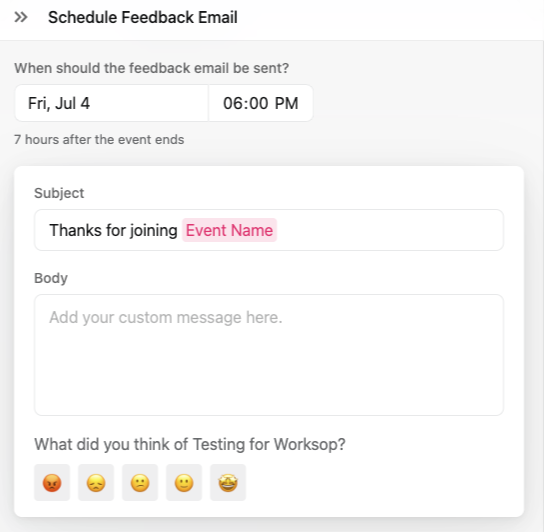Click the '7 hours after the event ends' note

click(99, 140)
